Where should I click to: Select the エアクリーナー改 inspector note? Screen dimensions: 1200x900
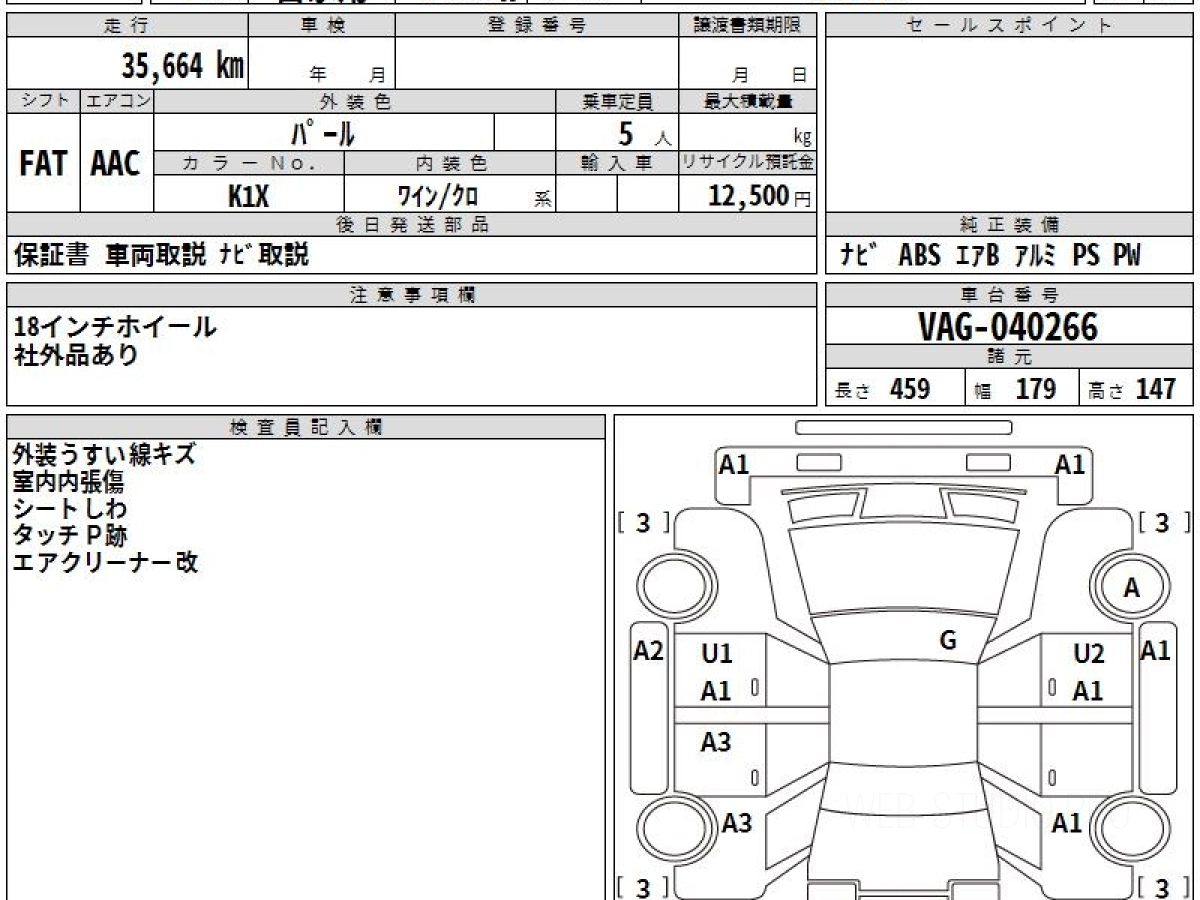click(x=105, y=562)
